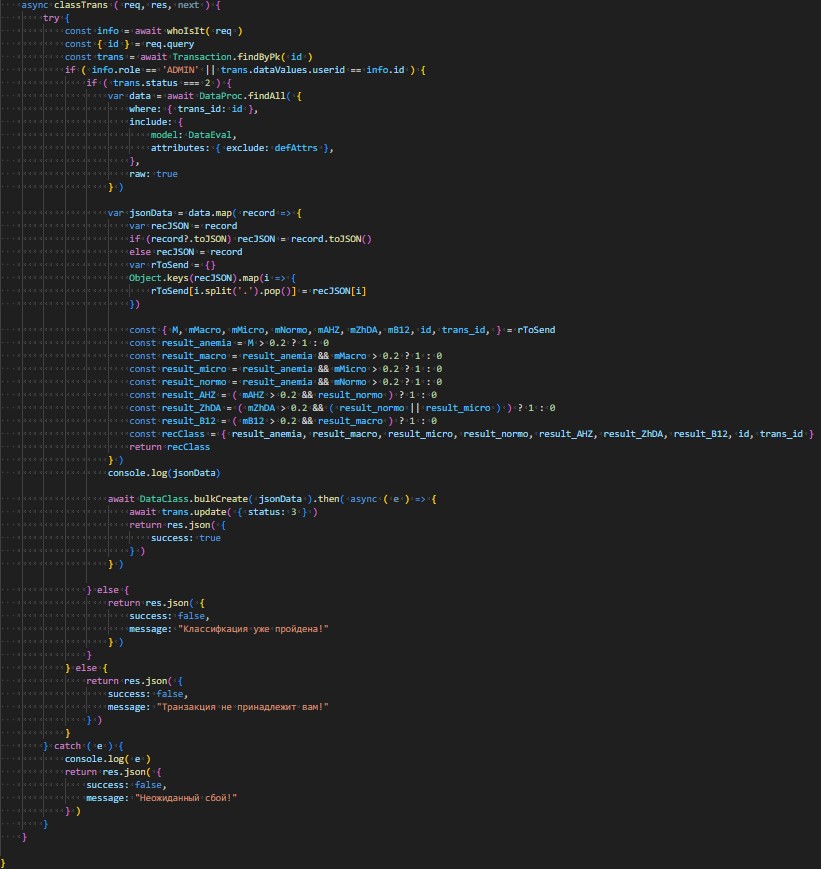Click 'success: true' property
Viewport: 821px width, 869px height.
[186, 538]
